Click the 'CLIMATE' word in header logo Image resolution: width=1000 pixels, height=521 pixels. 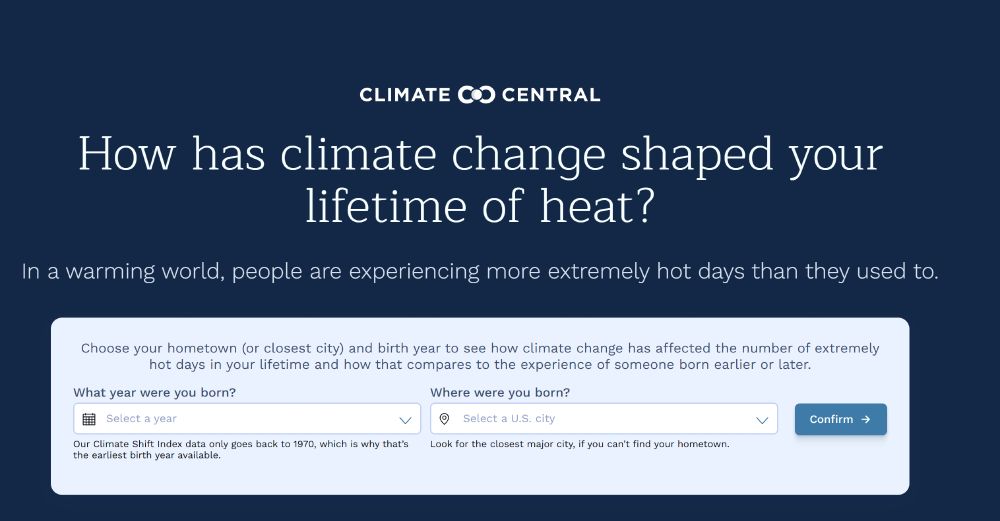(405, 95)
